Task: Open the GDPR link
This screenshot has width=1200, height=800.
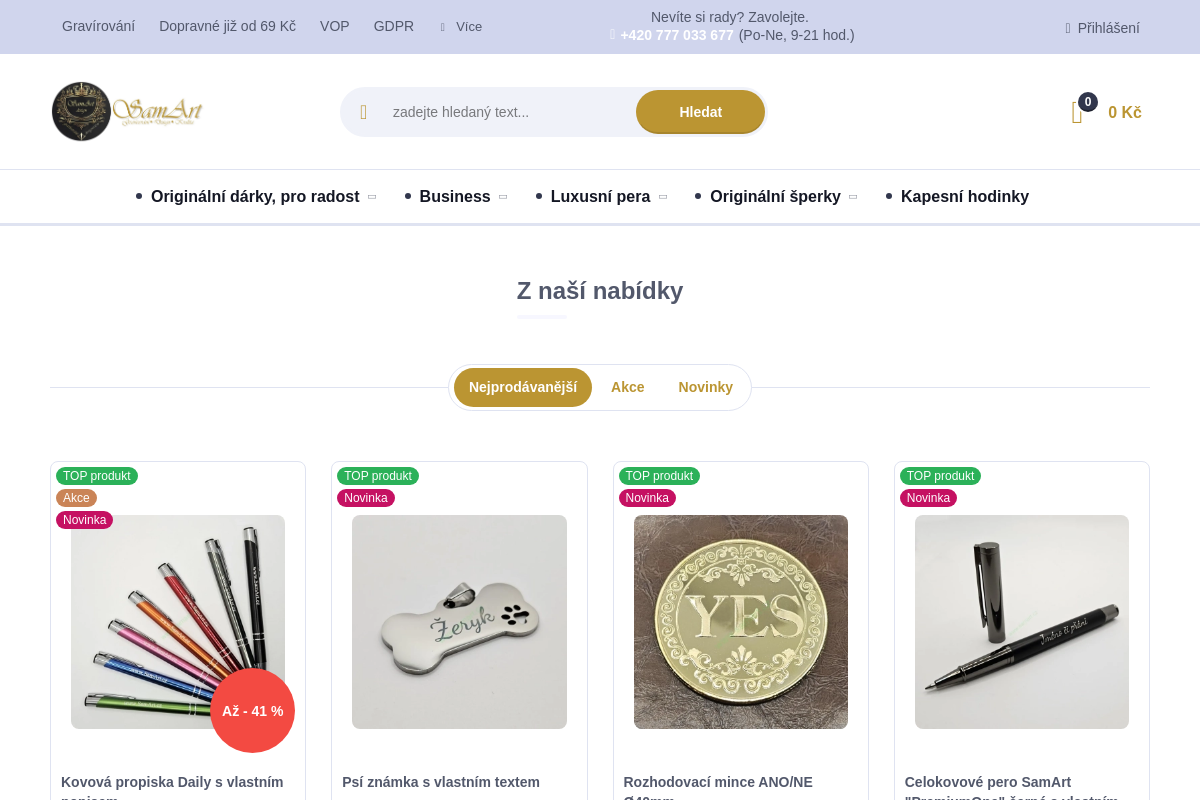Action: [x=393, y=26]
